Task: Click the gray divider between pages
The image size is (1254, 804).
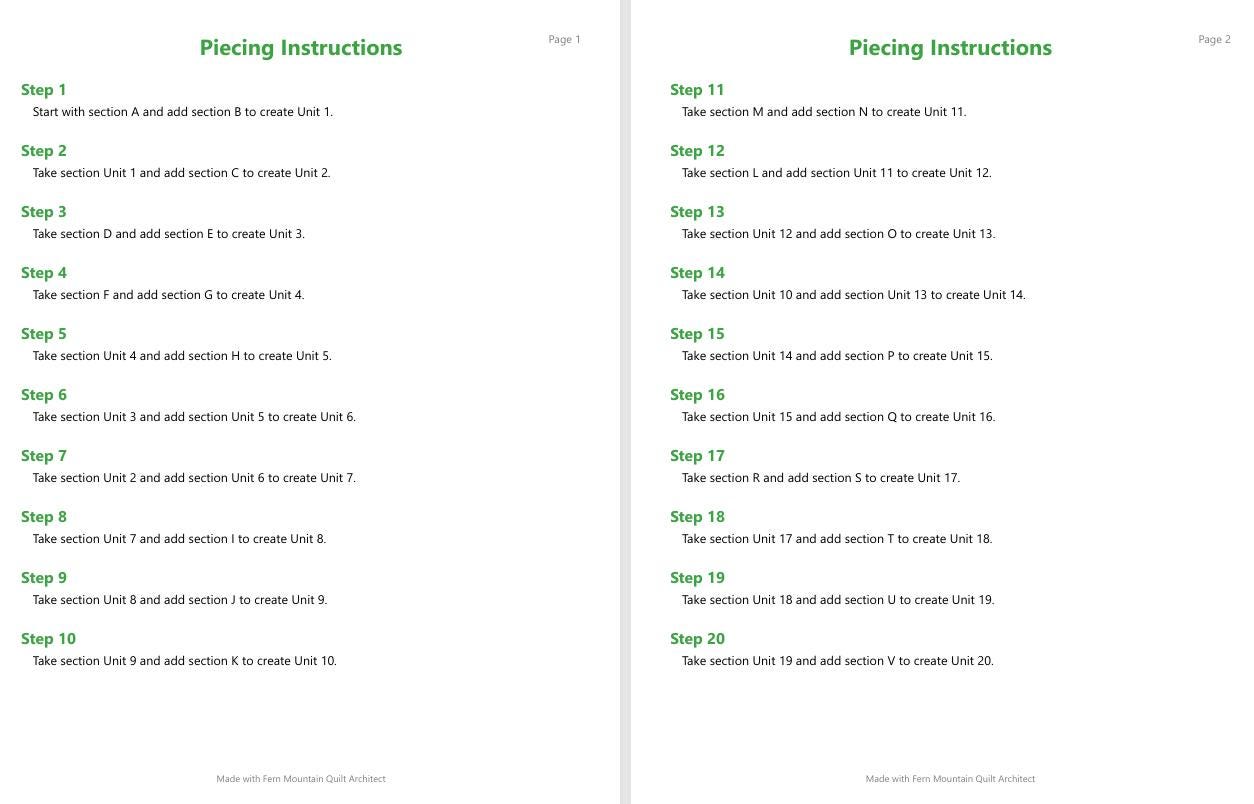Action: pyautogui.click(x=625, y=402)
